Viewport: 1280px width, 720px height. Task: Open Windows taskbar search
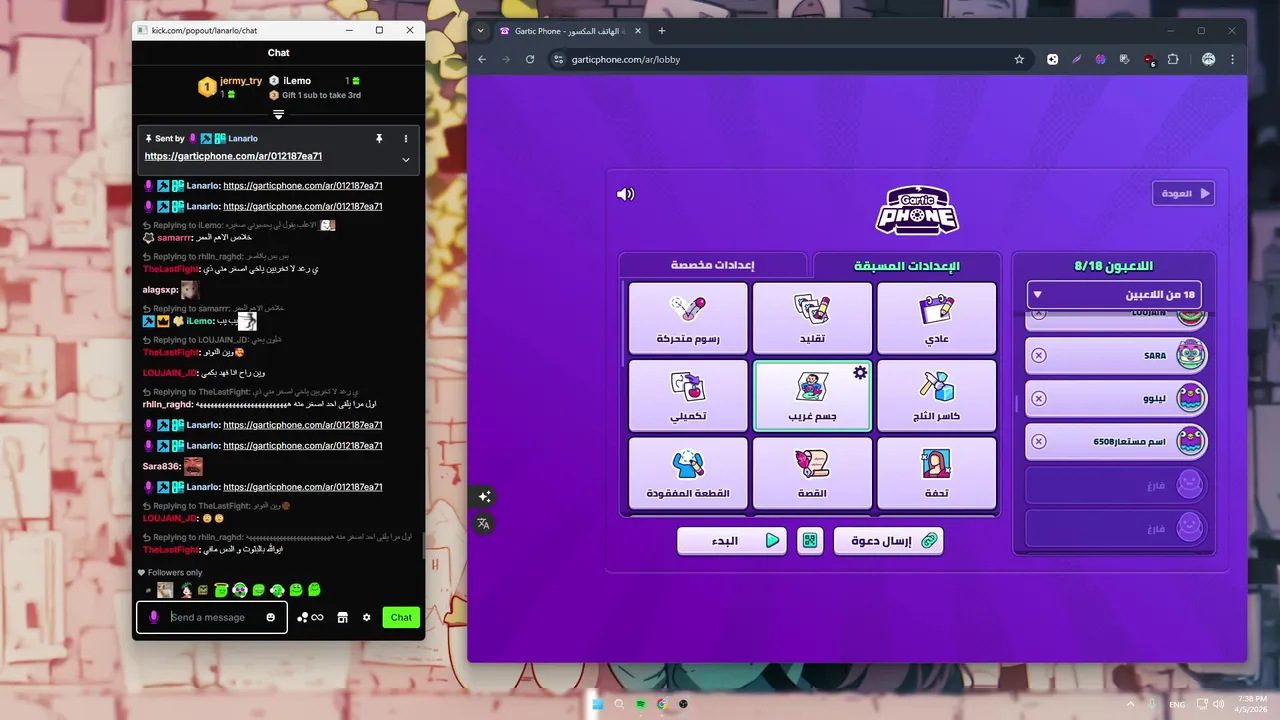(620, 704)
